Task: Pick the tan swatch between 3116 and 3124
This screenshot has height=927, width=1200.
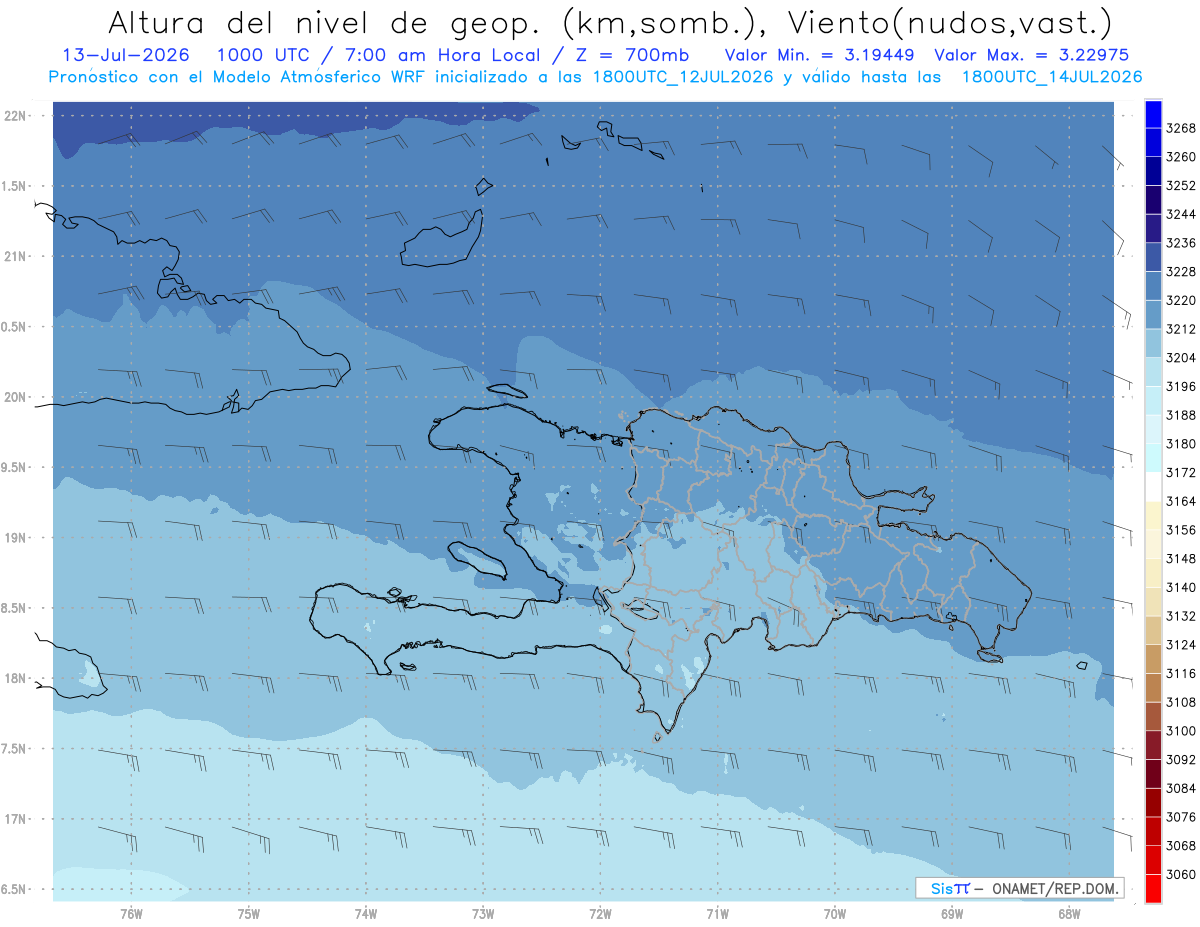Action: (1153, 659)
